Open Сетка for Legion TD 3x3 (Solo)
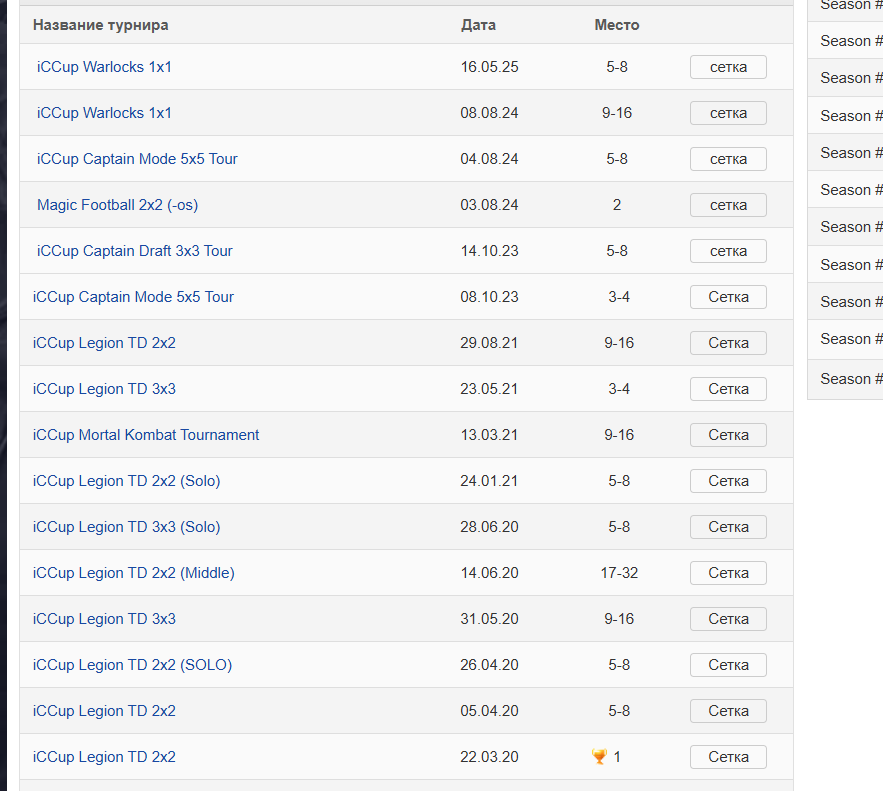The height and width of the screenshot is (791, 883). point(728,528)
